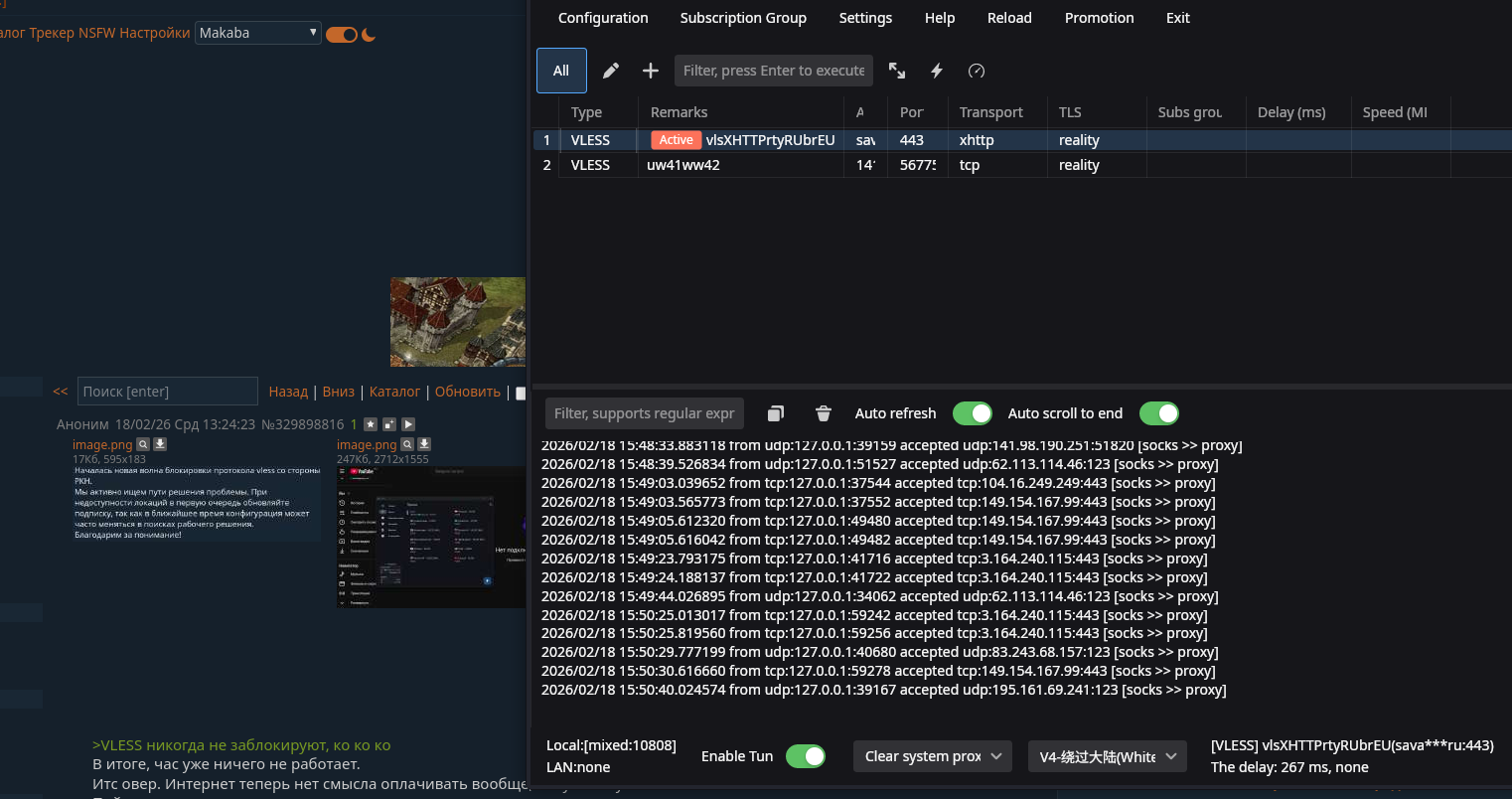This screenshot has height=799, width=1512.
Task: Open the YouTube screenshot thumbnail in the post
Action: 431,537
